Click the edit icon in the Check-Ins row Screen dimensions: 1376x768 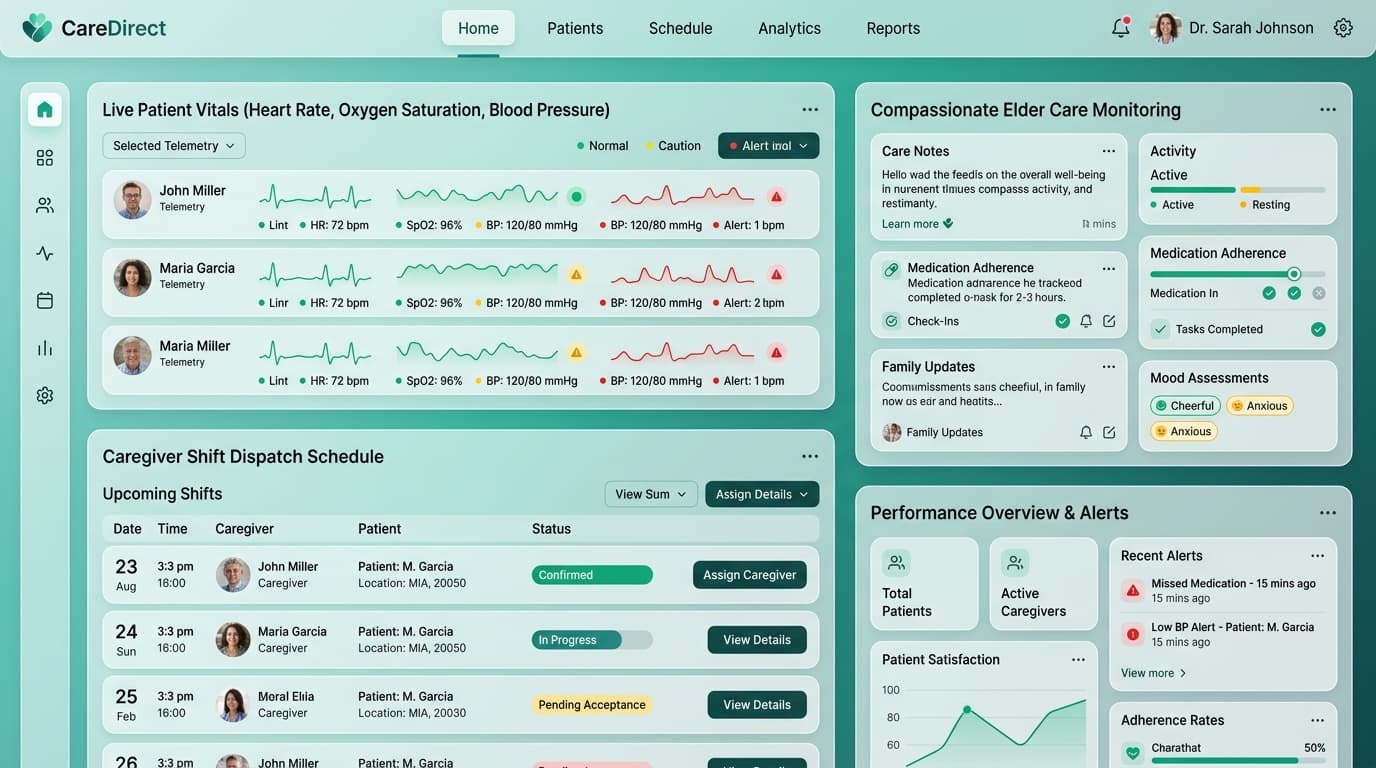pos(1109,321)
